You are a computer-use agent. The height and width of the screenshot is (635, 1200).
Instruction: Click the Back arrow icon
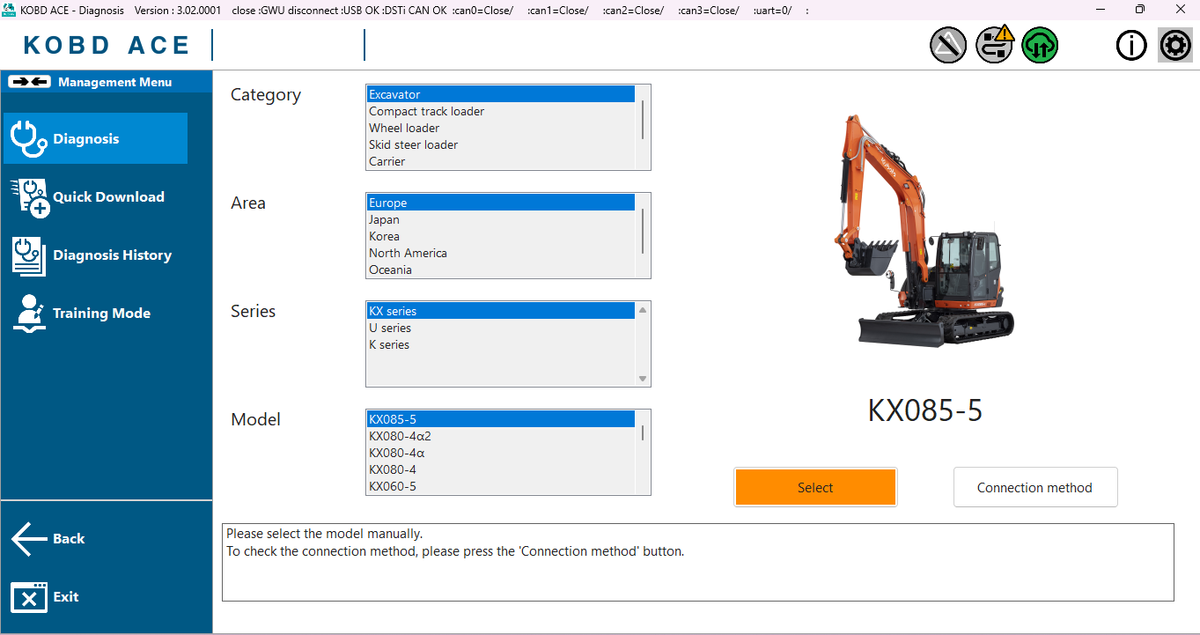29,539
